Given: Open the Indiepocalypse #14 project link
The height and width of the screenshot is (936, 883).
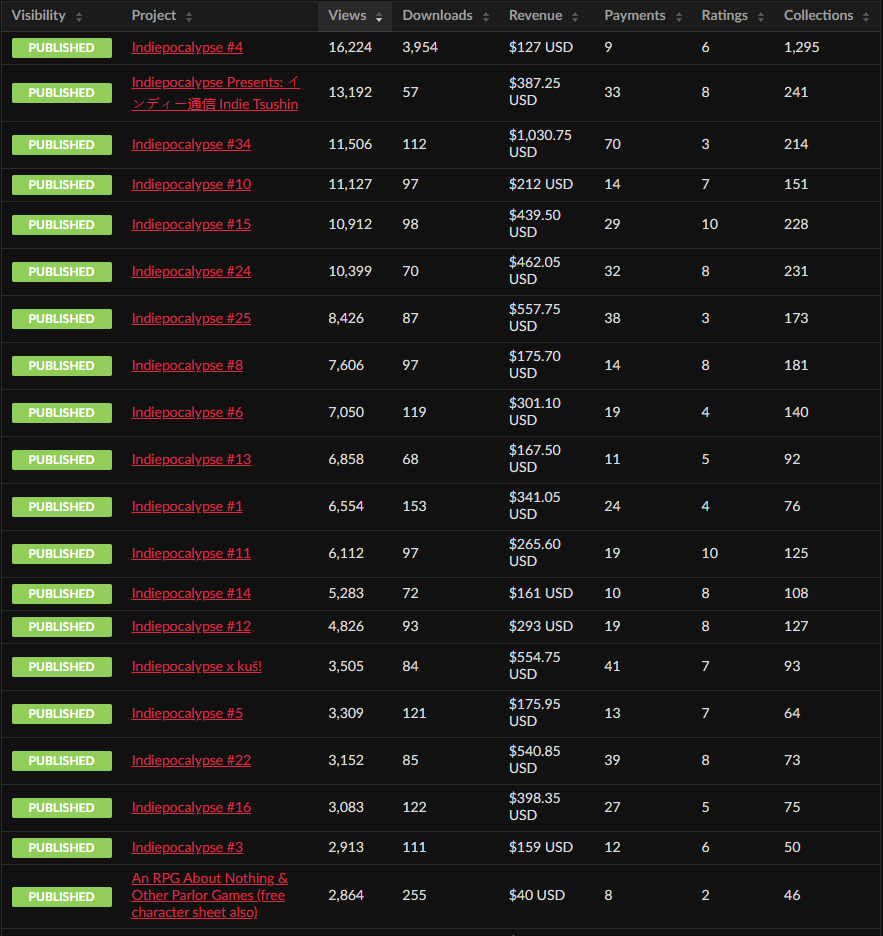Looking at the screenshot, I should pos(191,593).
